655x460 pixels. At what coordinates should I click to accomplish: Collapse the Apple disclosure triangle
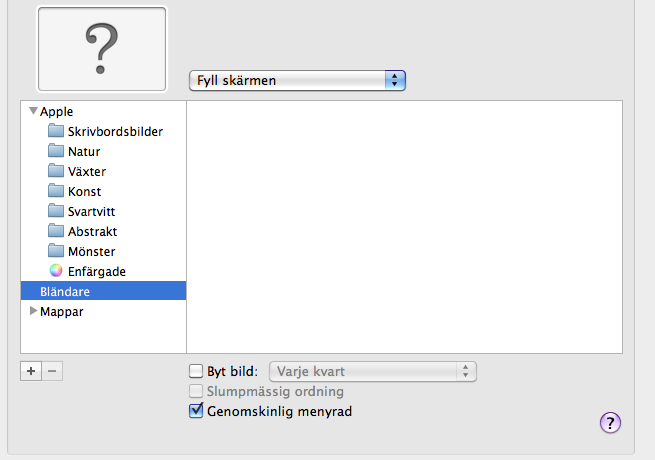coord(33,111)
